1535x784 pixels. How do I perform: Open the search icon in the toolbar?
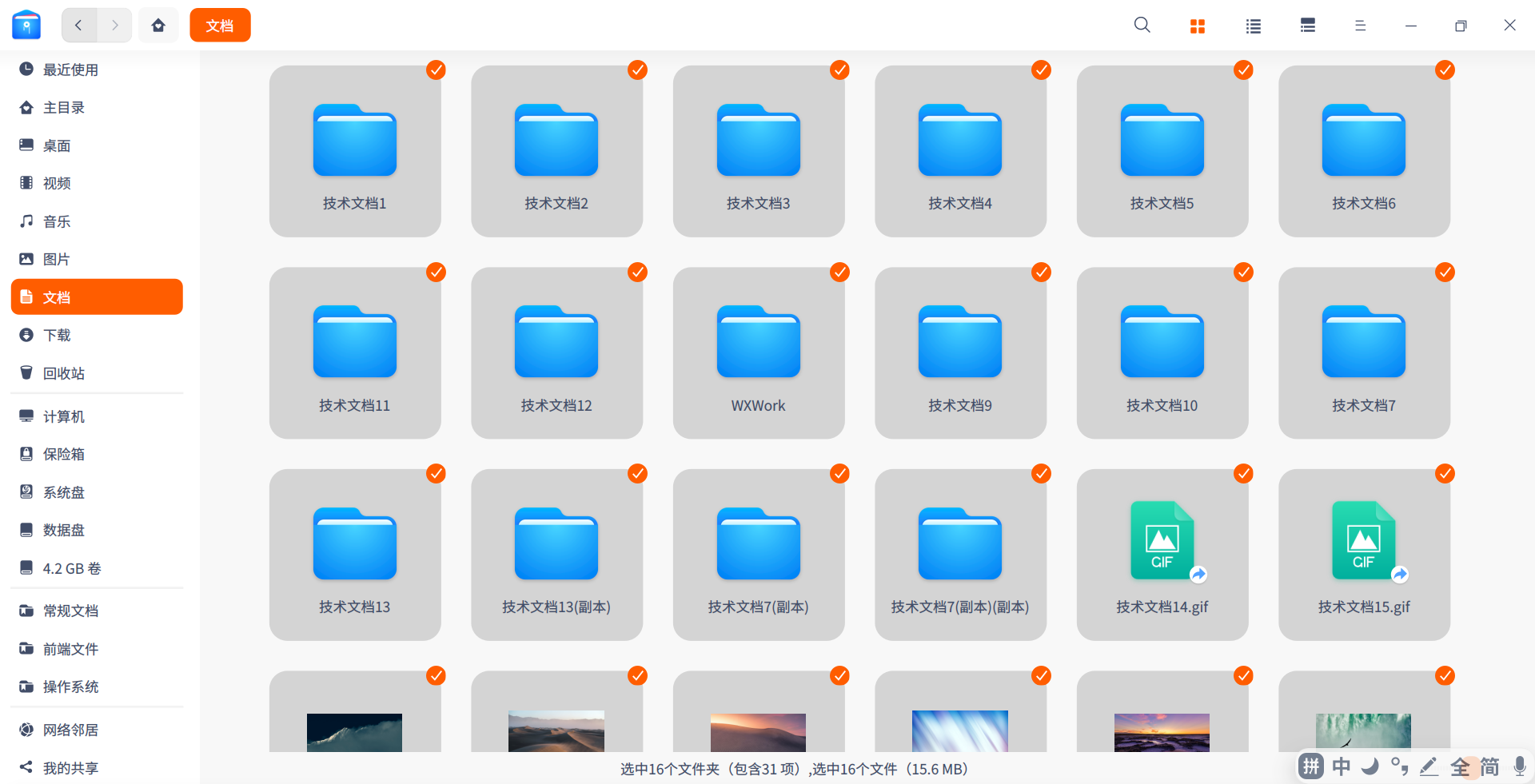coord(1142,26)
